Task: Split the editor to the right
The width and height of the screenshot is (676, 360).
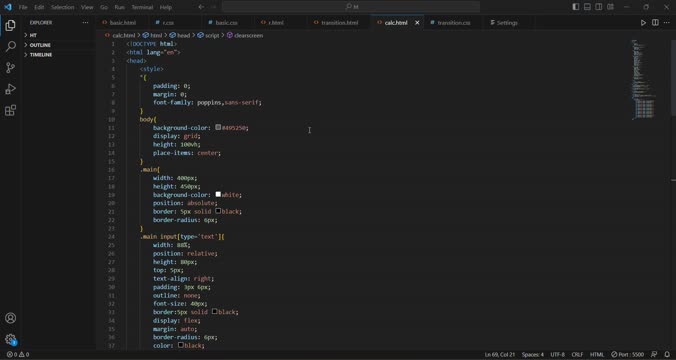Action: point(655,23)
